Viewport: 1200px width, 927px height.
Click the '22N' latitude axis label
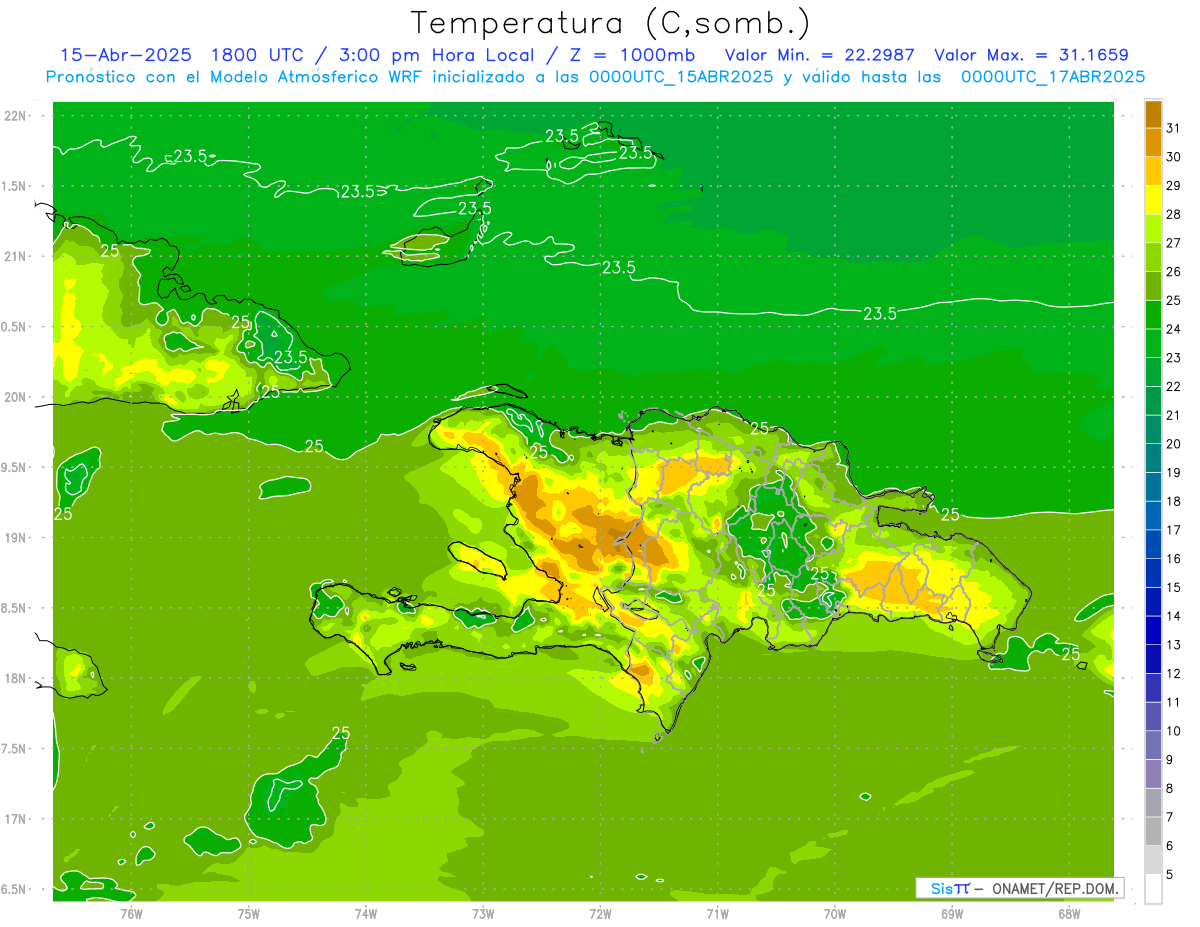pos(16,116)
